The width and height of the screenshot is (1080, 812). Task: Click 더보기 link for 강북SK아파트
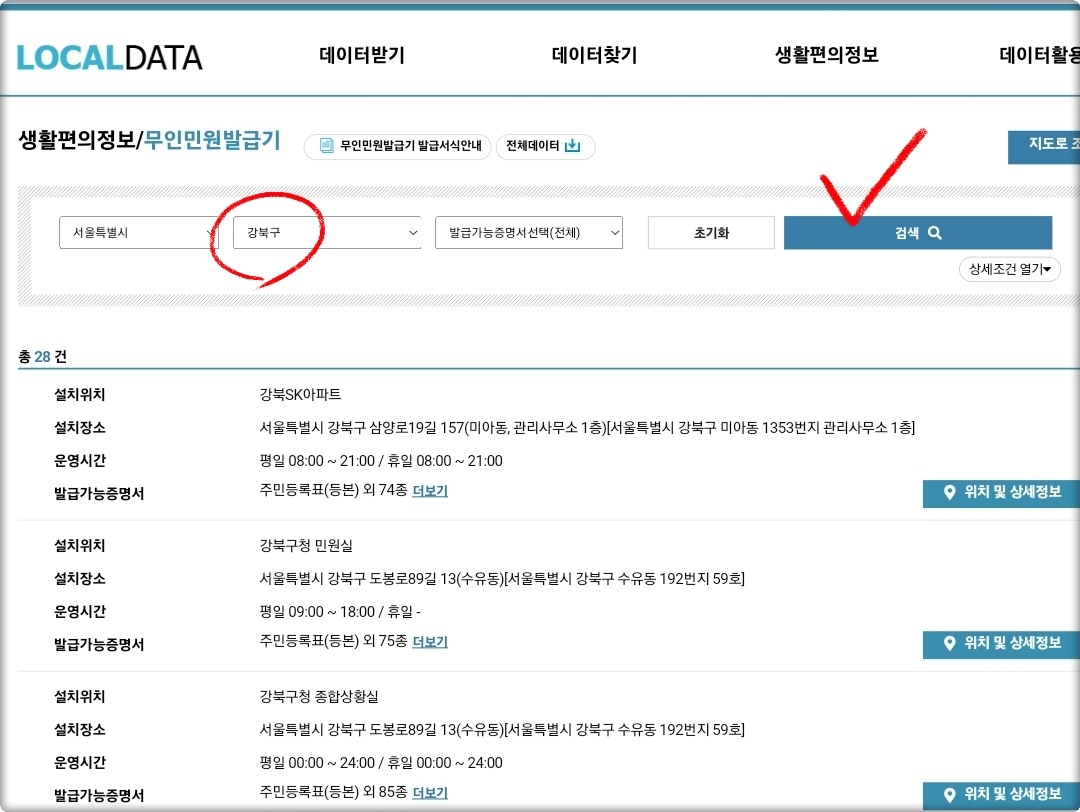430,491
